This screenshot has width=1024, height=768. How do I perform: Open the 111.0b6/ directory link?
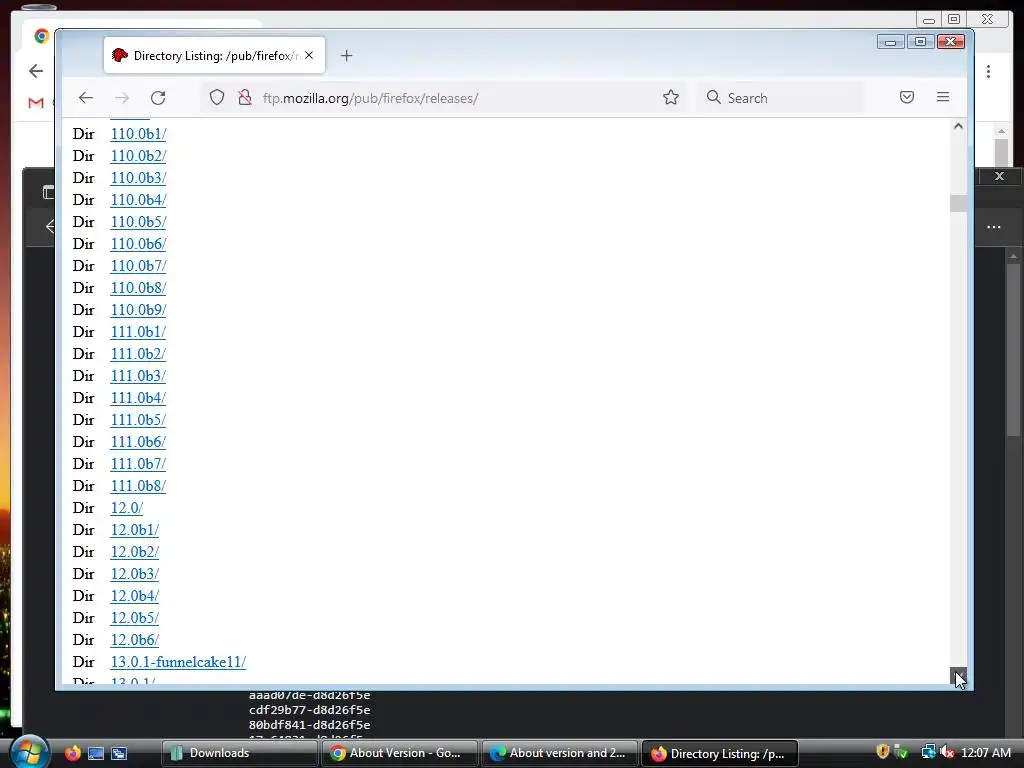(138, 442)
